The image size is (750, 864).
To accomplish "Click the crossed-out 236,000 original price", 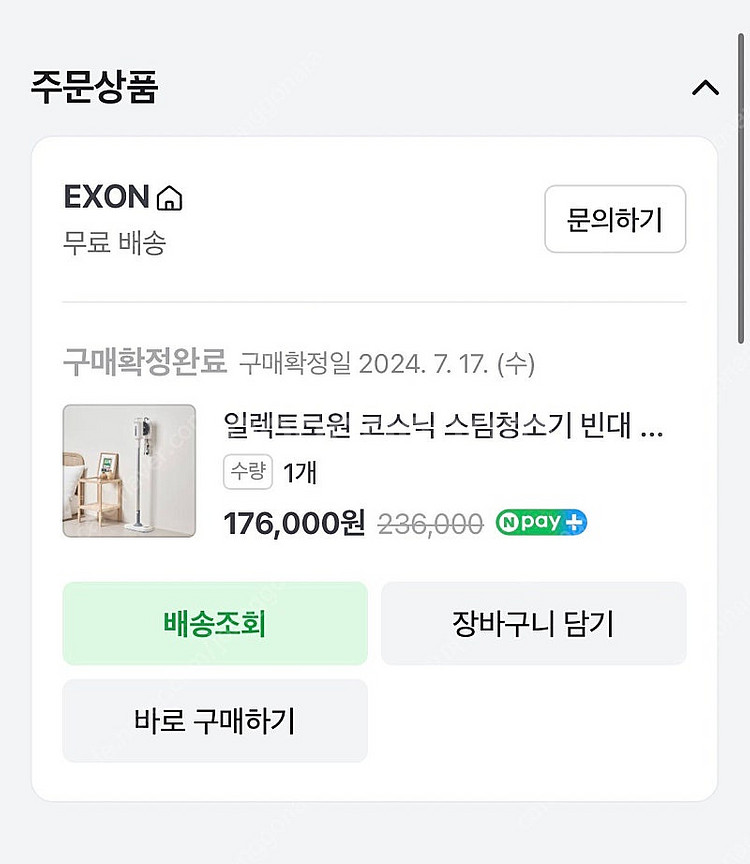I will [430, 523].
